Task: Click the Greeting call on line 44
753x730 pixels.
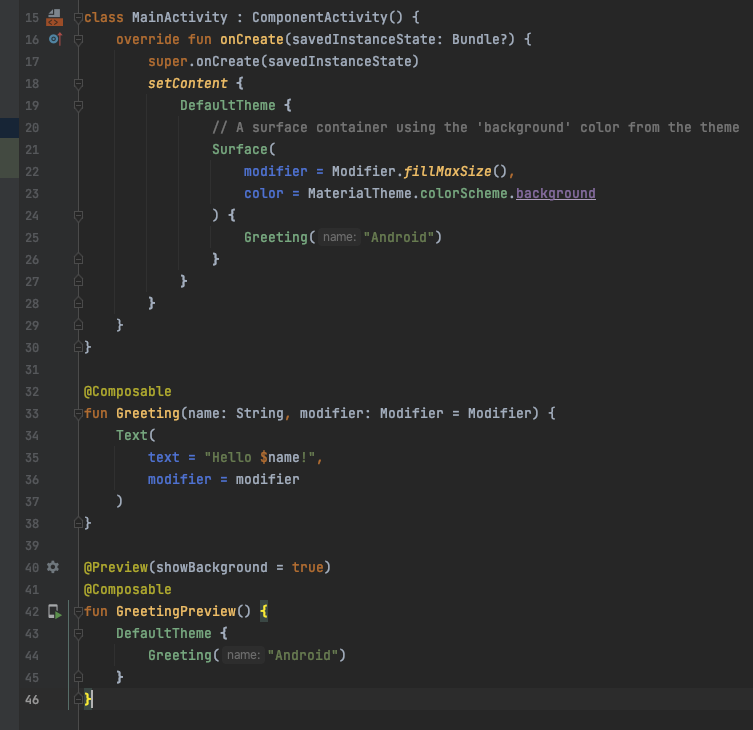Action: click(x=180, y=655)
